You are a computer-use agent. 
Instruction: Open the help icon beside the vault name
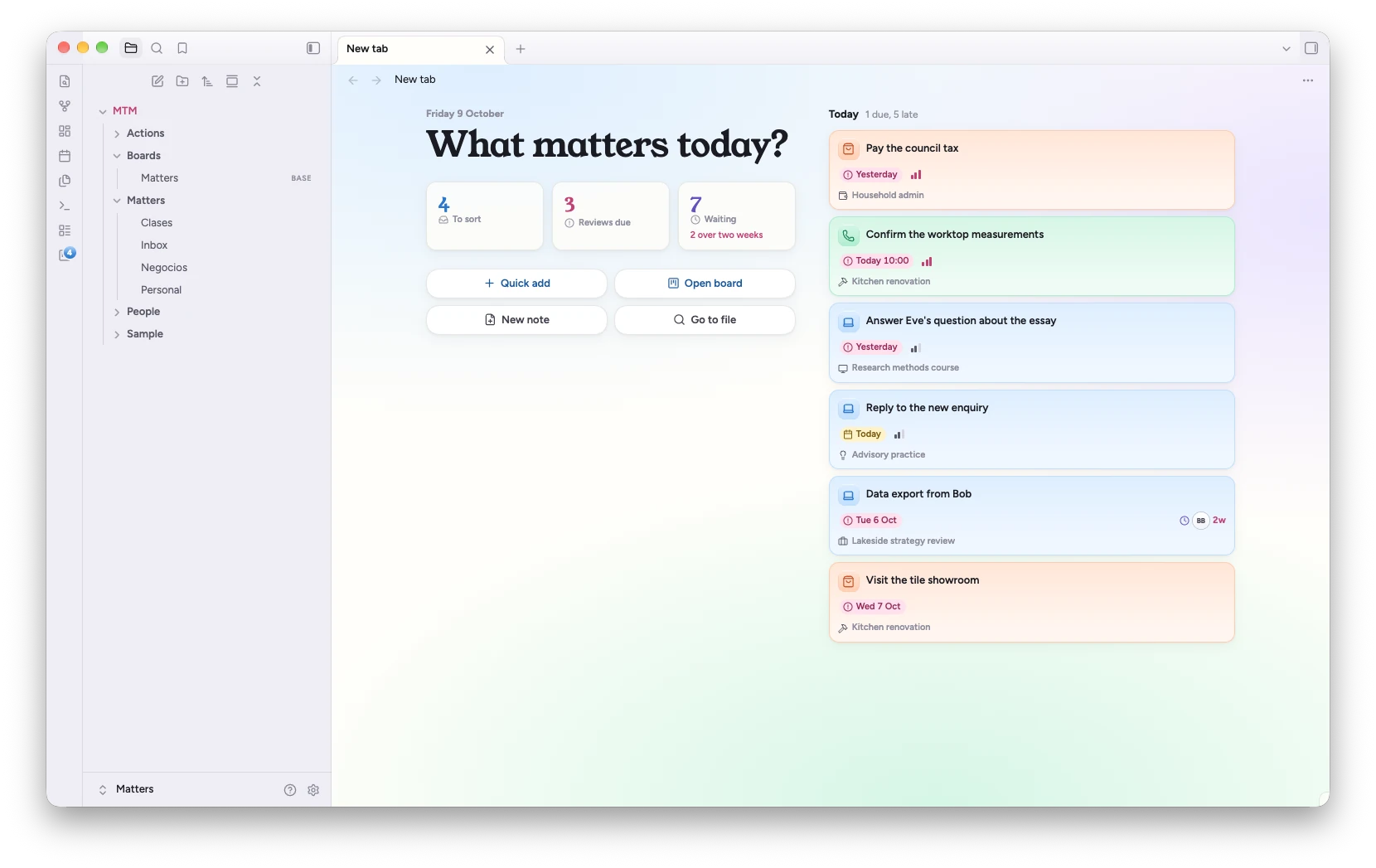290,790
